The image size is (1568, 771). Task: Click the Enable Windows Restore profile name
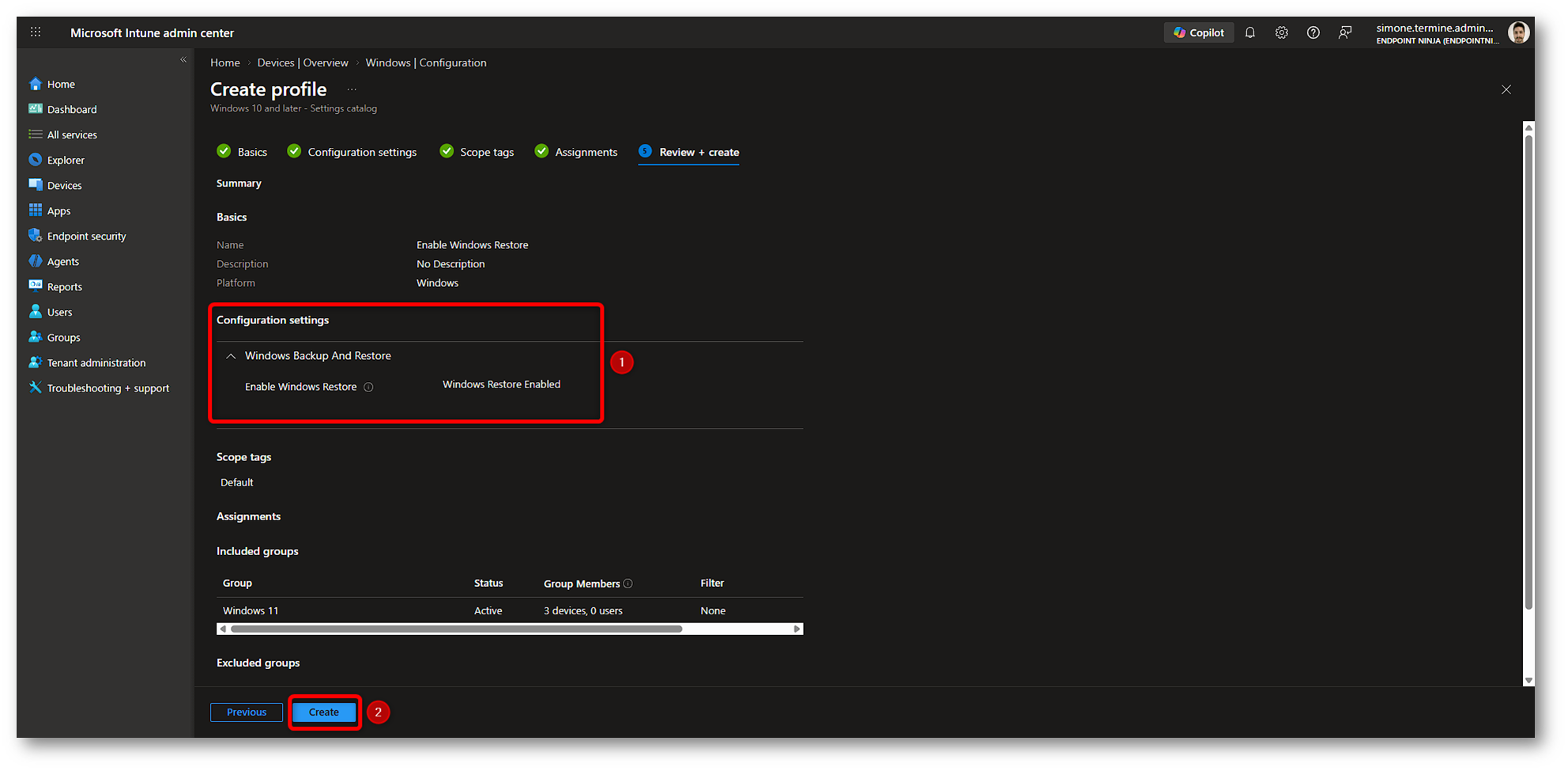pyautogui.click(x=473, y=245)
